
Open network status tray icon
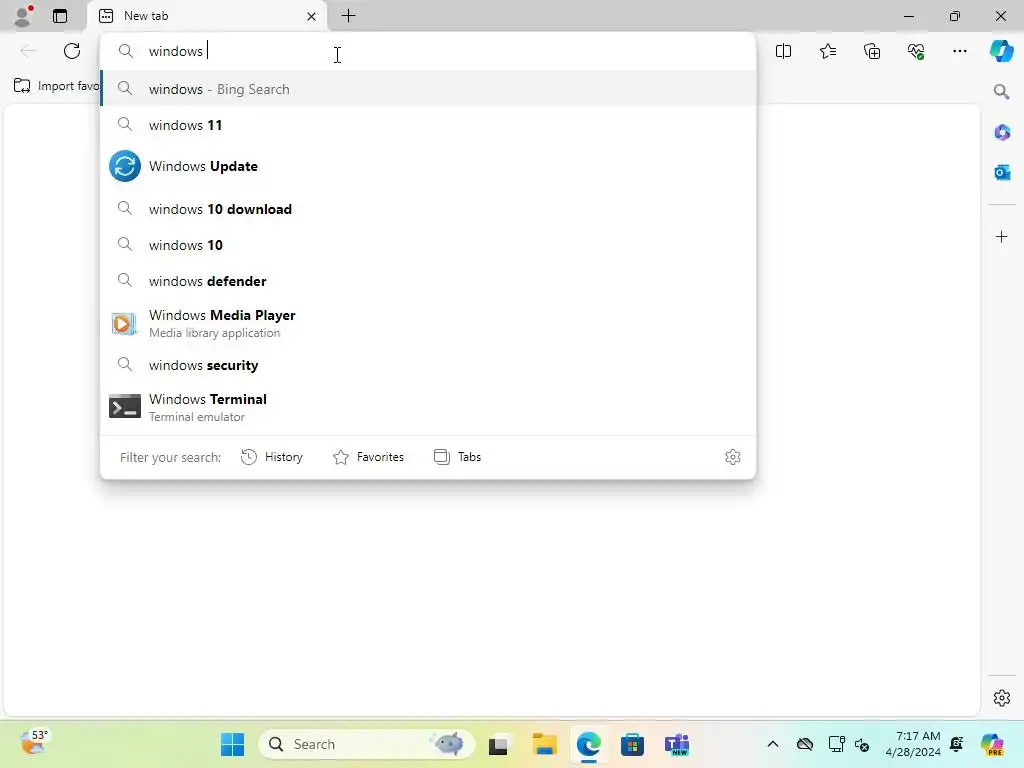[837, 744]
